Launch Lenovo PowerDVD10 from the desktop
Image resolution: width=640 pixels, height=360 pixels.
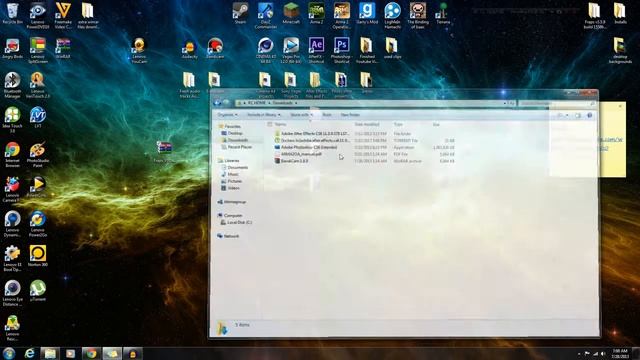[x=38, y=16]
